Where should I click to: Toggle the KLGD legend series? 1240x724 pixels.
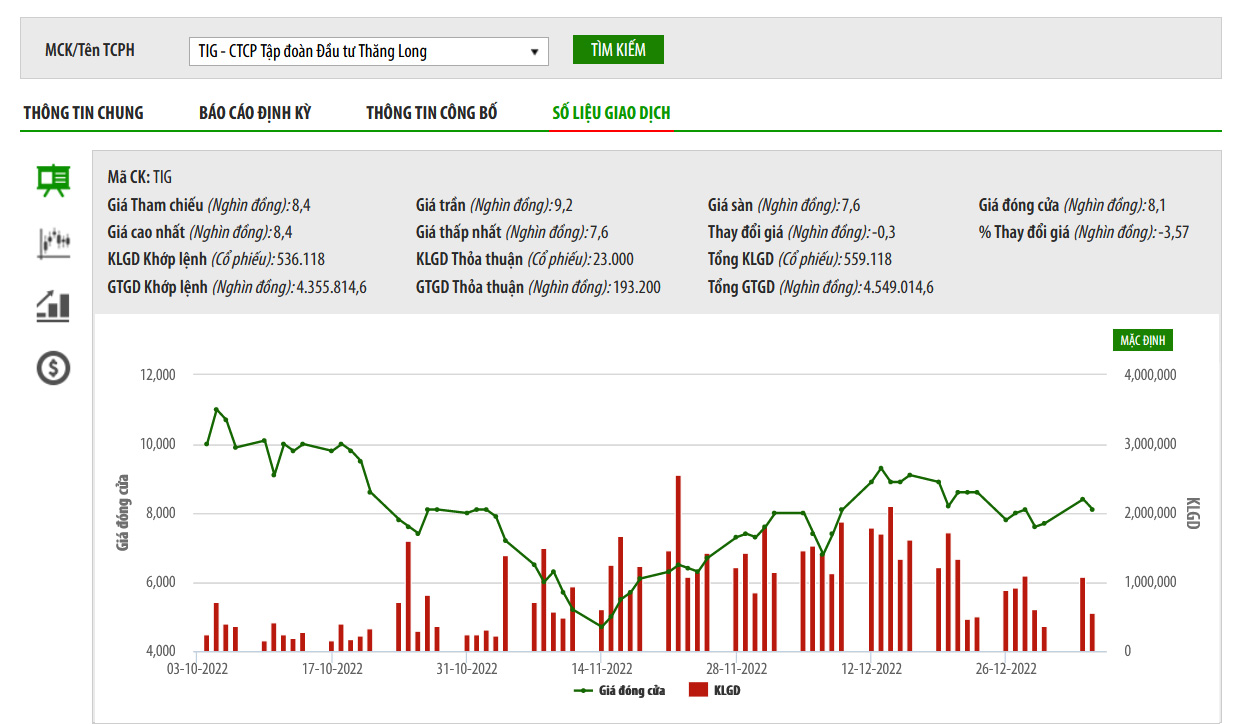click(x=715, y=690)
